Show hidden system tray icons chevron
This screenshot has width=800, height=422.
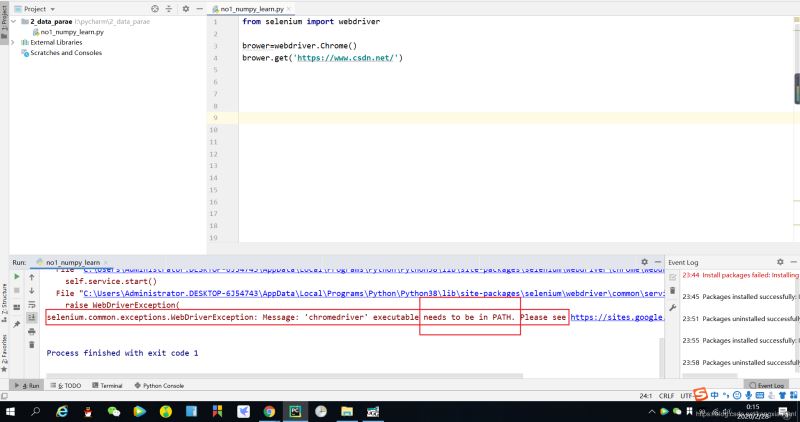coord(652,411)
